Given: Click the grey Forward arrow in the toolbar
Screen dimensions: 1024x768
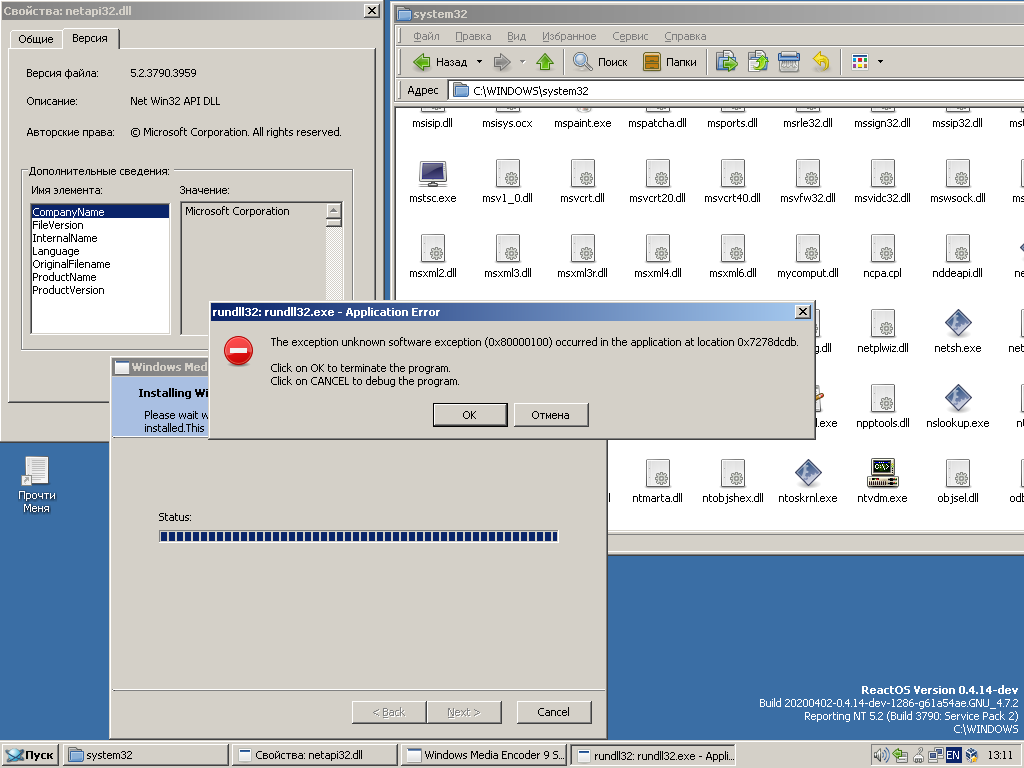Looking at the screenshot, I should click(502, 62).
